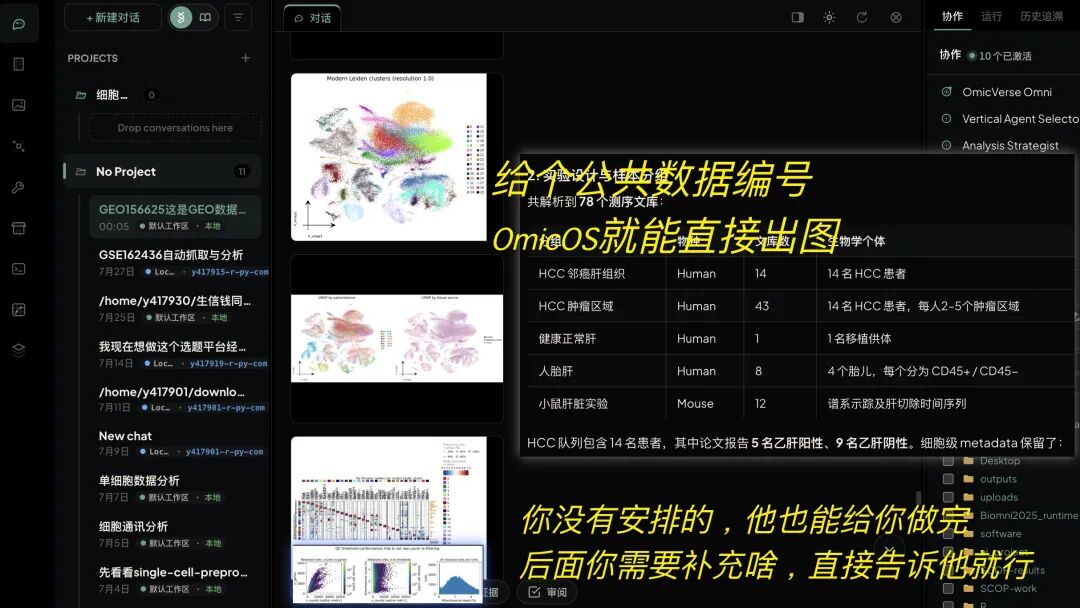The width and height of the screenshot is (1080, 608).
Task: Open the Biomni2025_runtime folder
Action: pos(1028,515)
